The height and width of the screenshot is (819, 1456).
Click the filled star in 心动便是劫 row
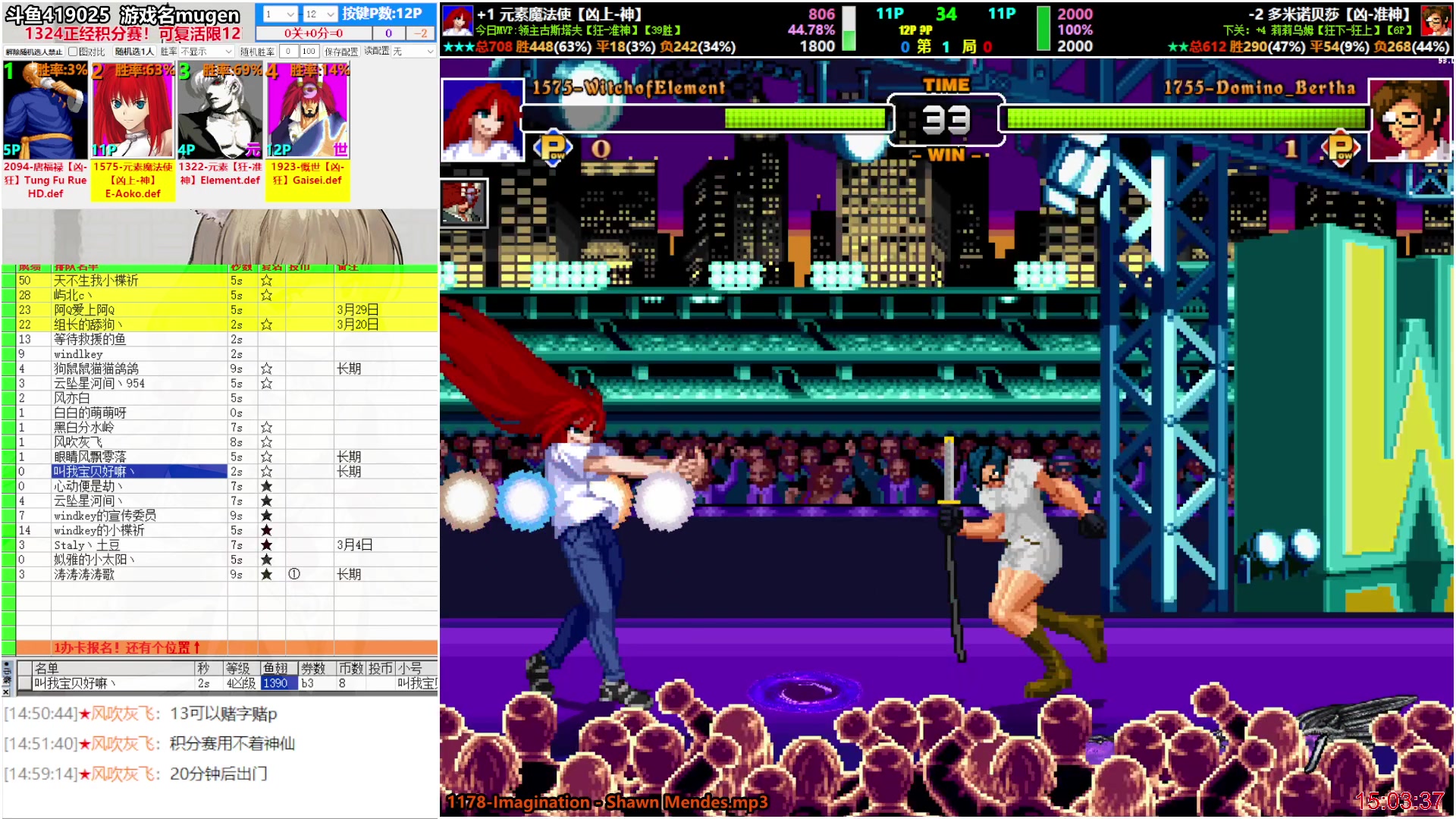266,486
